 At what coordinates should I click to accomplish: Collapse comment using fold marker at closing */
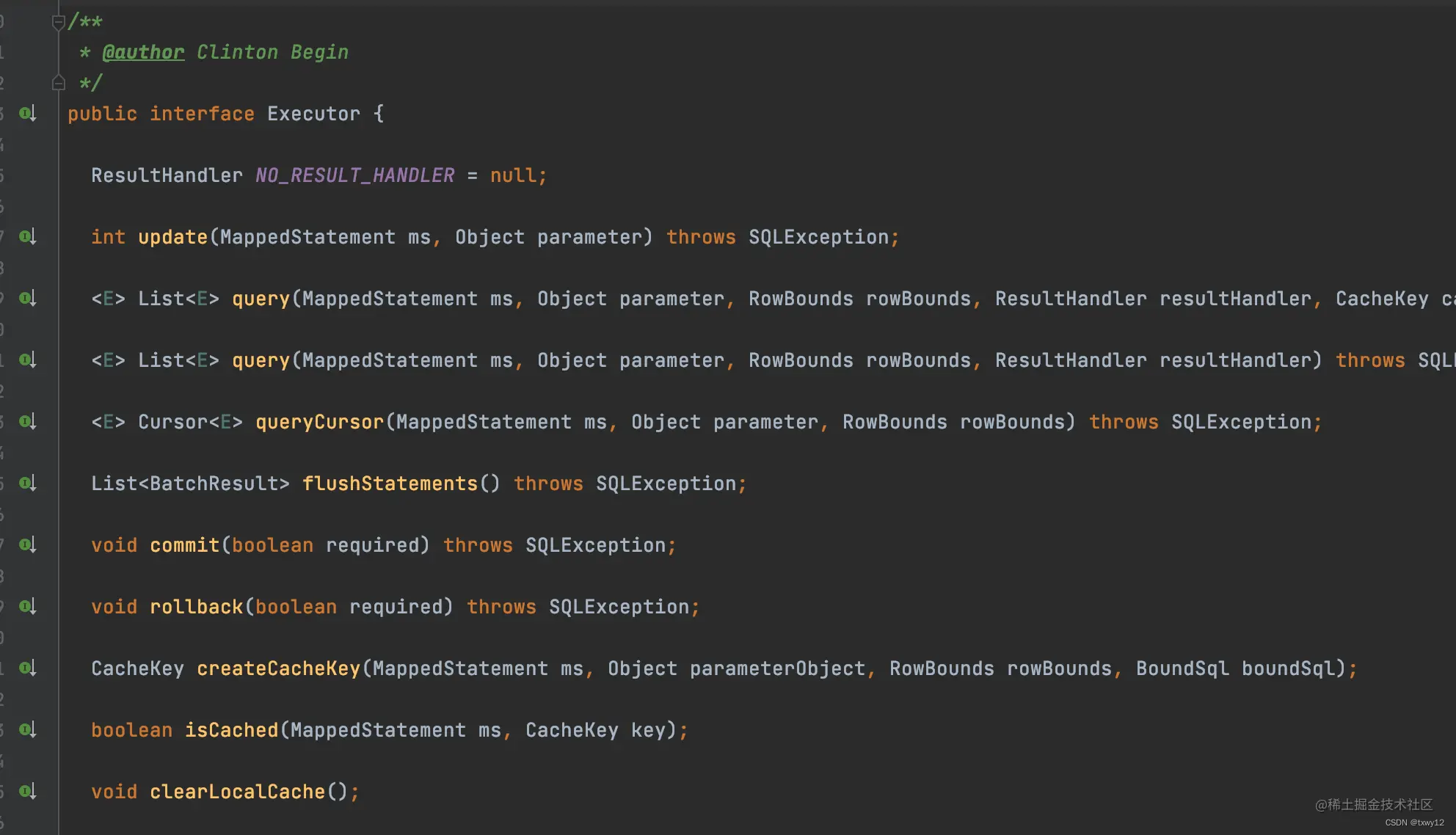[59, 83]
